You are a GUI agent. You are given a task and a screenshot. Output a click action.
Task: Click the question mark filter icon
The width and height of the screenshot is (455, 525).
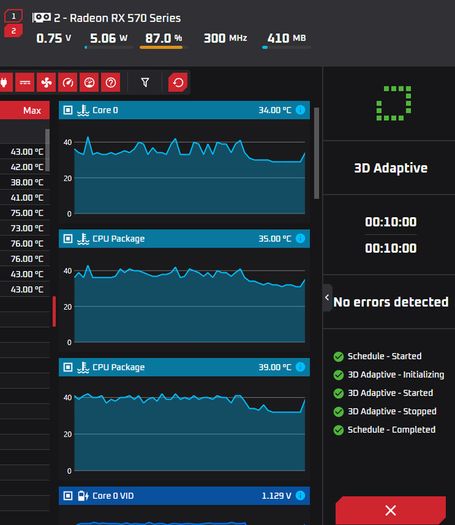pos(110,82)
